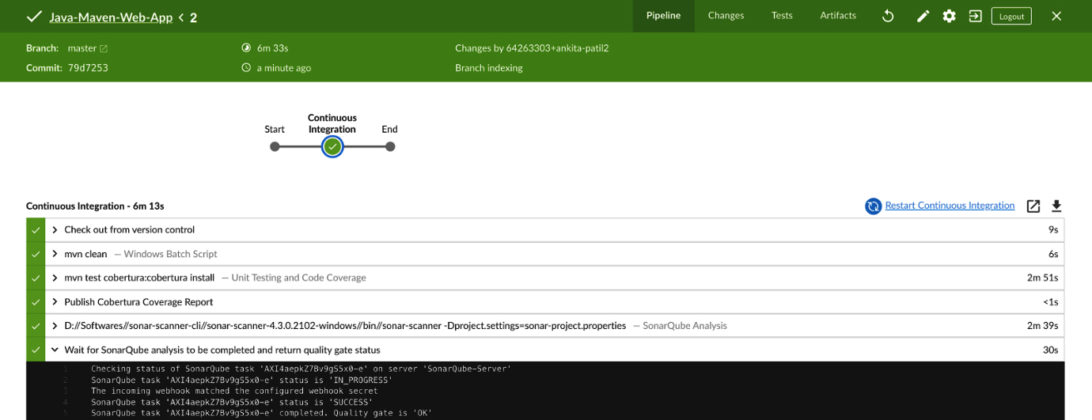Click the Java-Maven-Web-App pipeline link

tap(110, 17)
